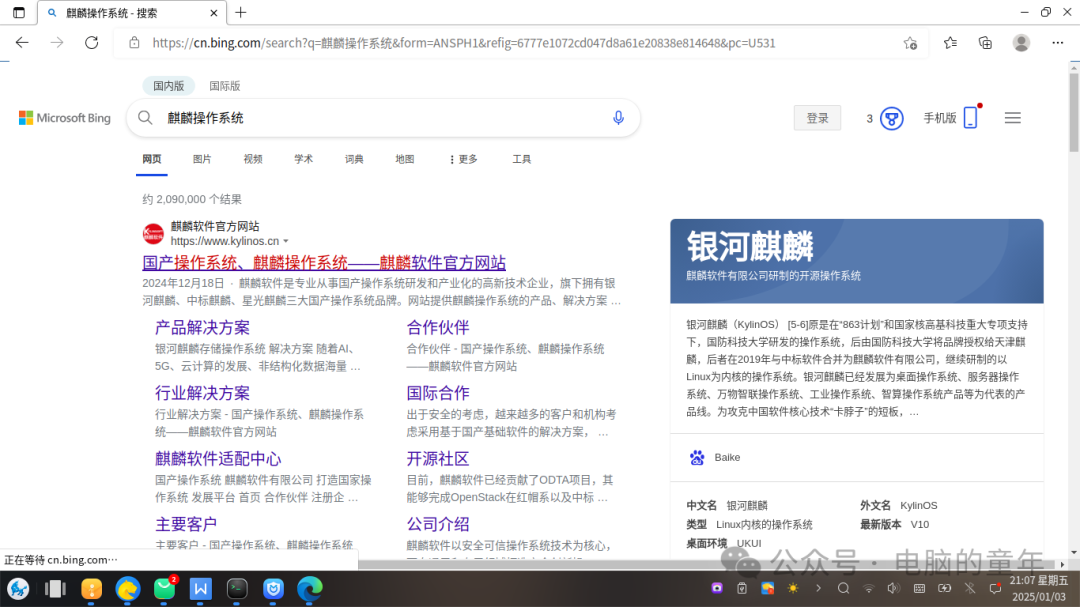
Task: Refresh the page using the reload icon
Action: [x=90, y=42]
